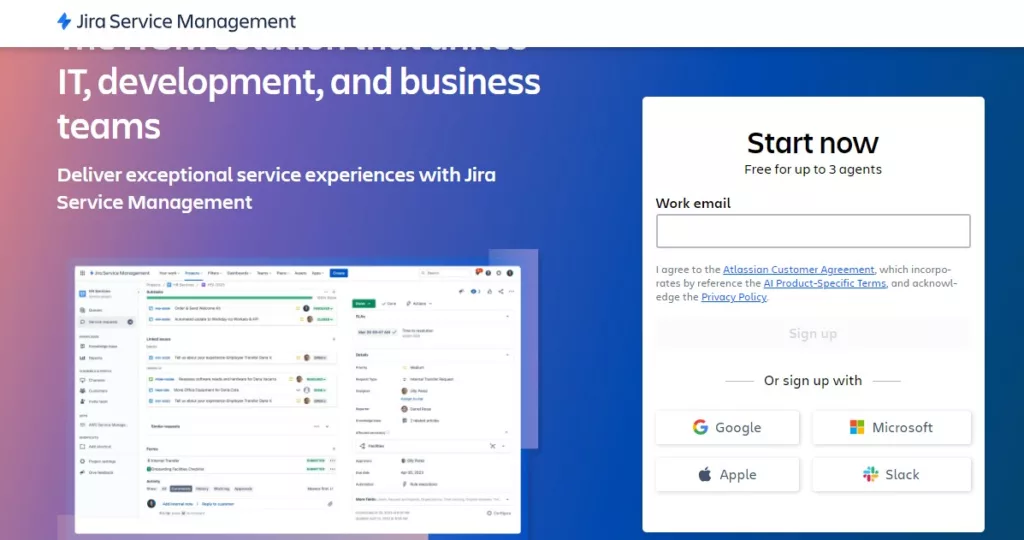
Task: Click the product screenshot preview image
Action: (x=298, y=399)
